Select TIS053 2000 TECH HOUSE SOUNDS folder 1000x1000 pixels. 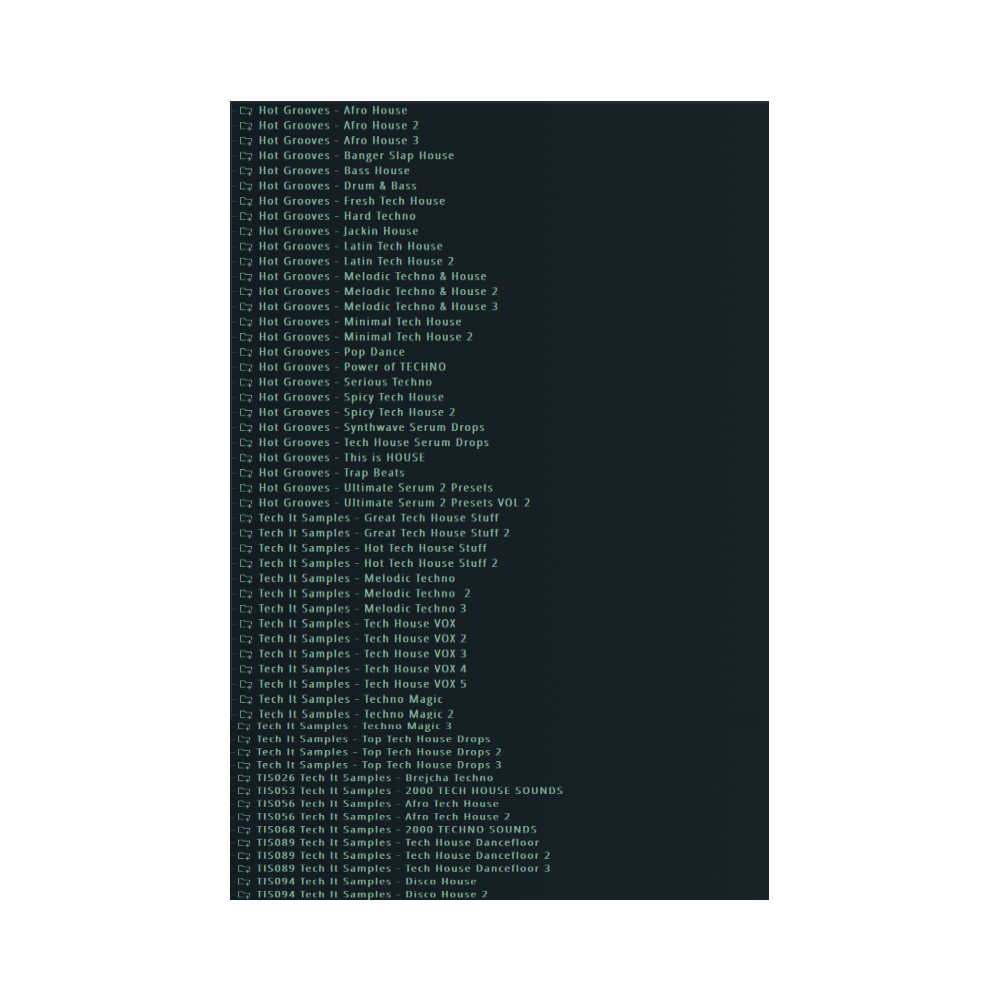pos(409,791)
